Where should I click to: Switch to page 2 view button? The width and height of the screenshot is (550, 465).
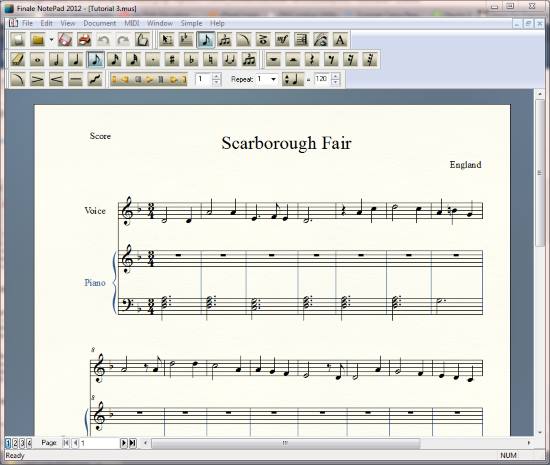[15, 443]
